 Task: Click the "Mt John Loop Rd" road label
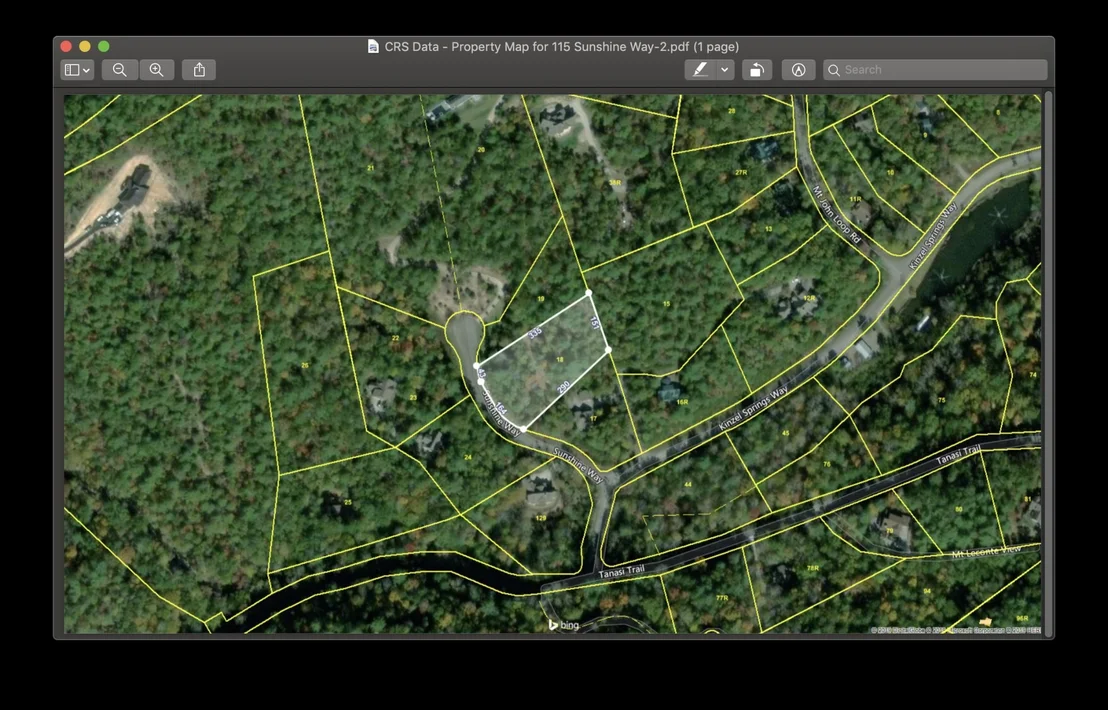pos(837,215)
